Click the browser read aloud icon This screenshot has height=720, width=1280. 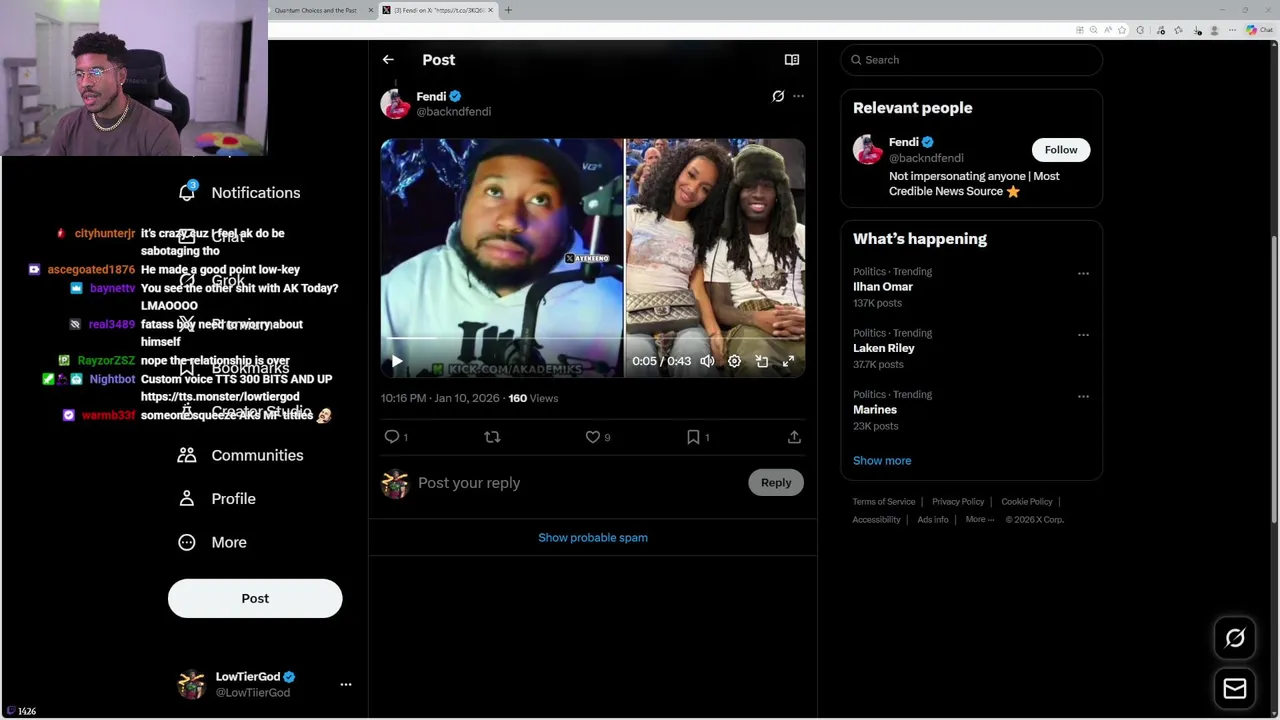[x=1107, y=30]
